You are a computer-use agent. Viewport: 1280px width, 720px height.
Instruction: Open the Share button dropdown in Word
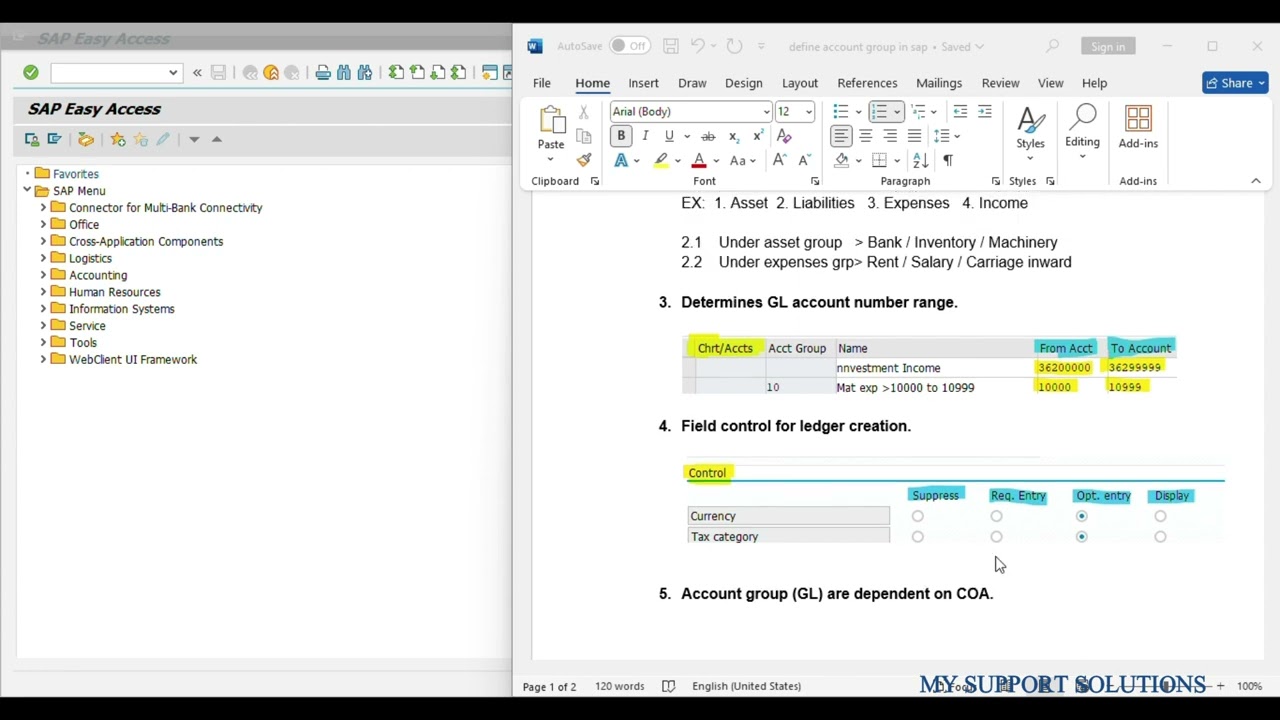pyautogui.click(x=1261, y=83)
